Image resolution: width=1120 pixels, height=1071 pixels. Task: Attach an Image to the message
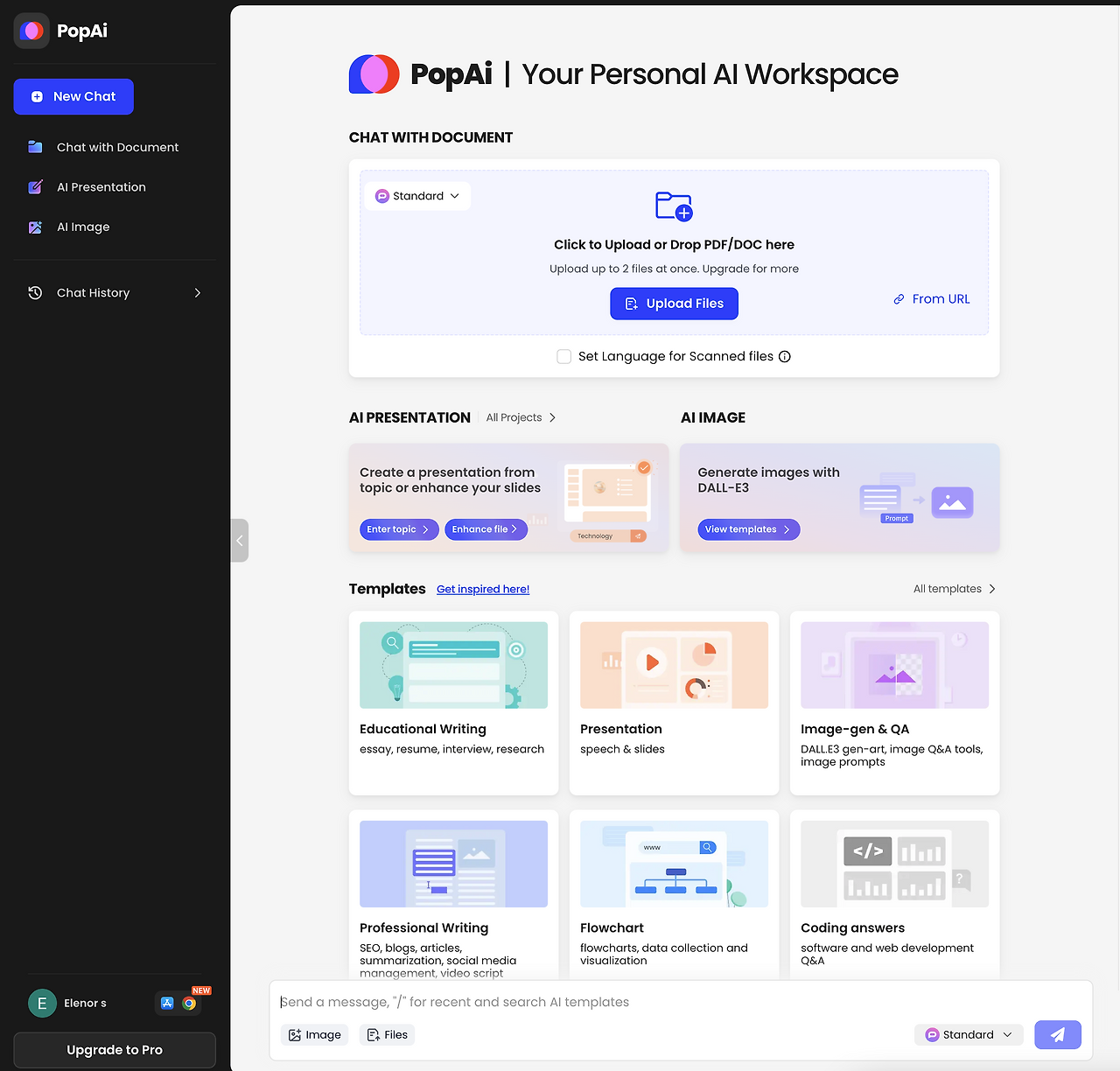[x=315, y=1035]
